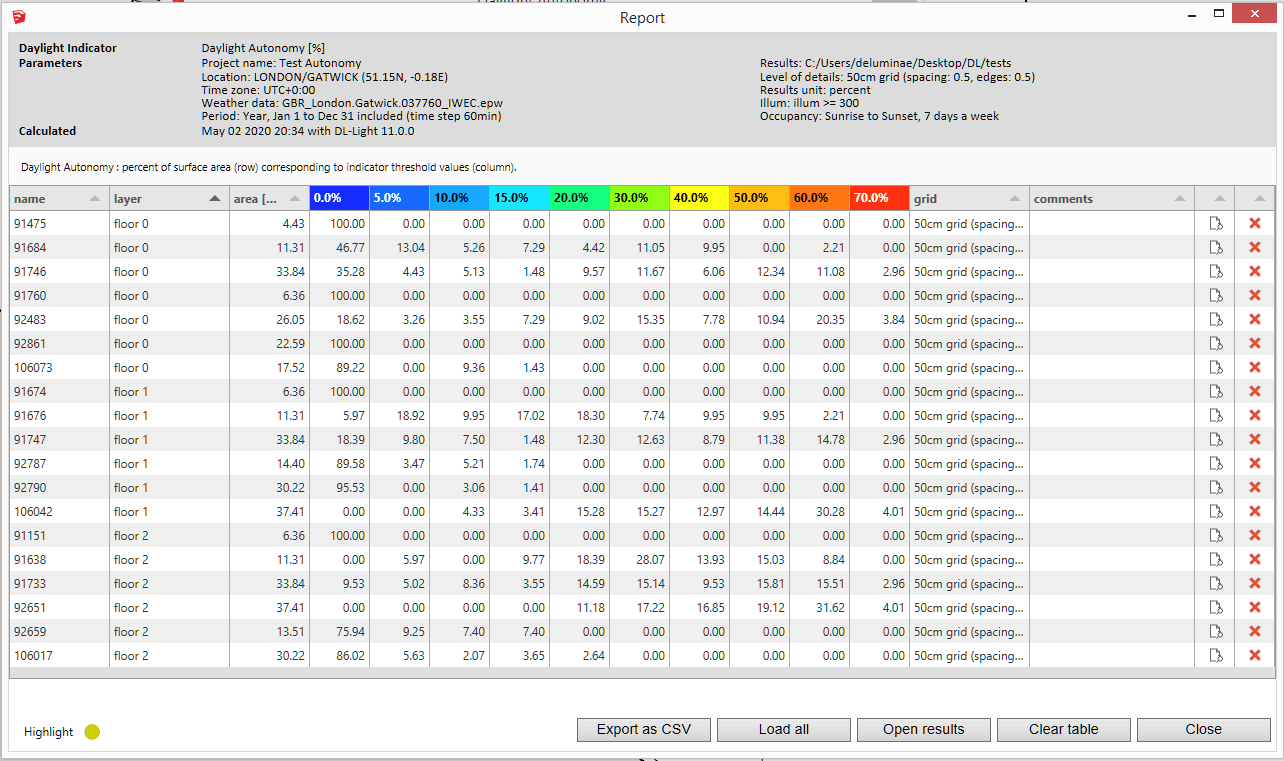
Task: Delete row 91475 with its red X
Action: click(1255, 223)
